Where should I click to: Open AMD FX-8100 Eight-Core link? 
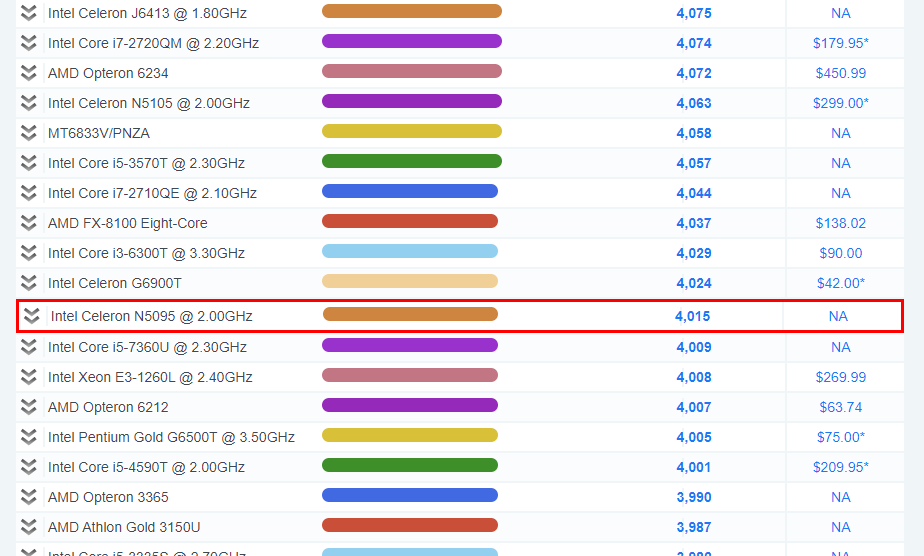(127, 223)
